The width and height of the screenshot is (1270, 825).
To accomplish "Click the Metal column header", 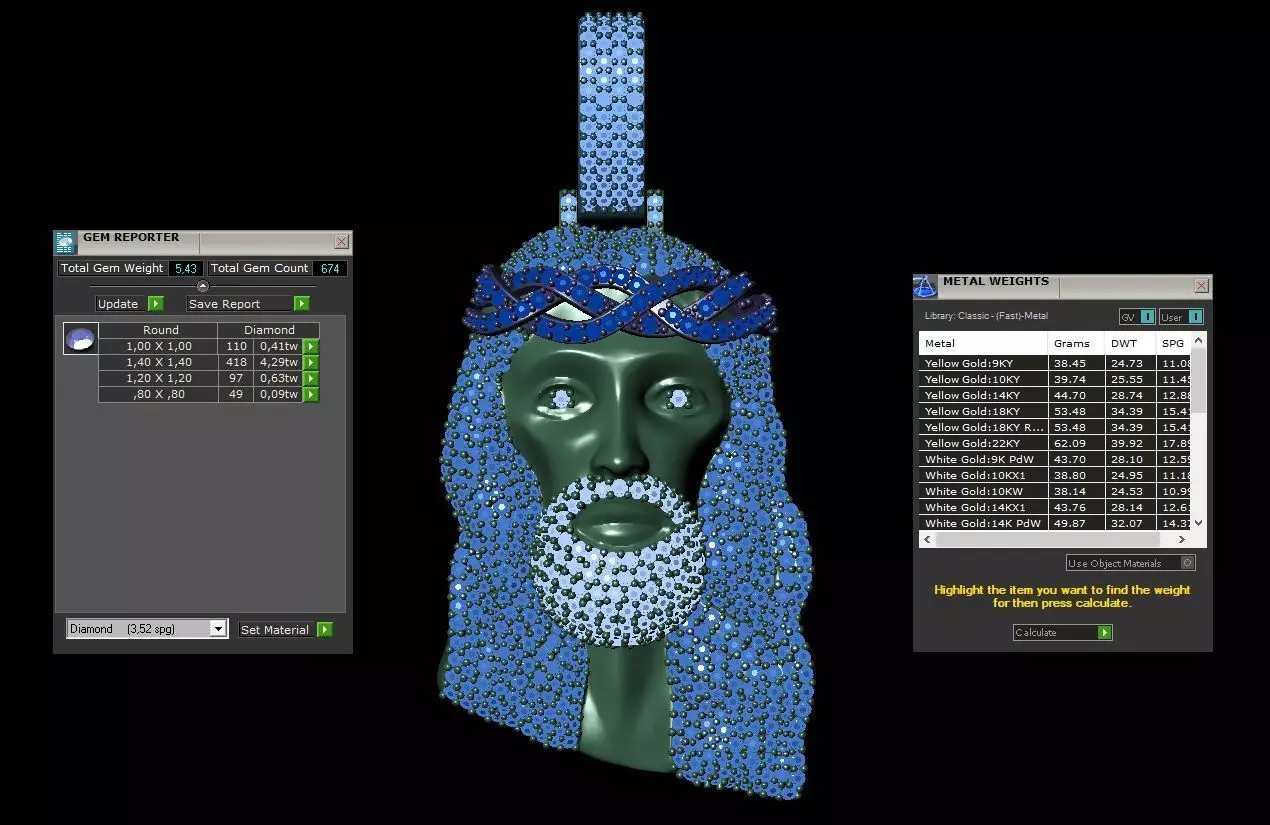I will pyautogui.click(x=984, y=343).
